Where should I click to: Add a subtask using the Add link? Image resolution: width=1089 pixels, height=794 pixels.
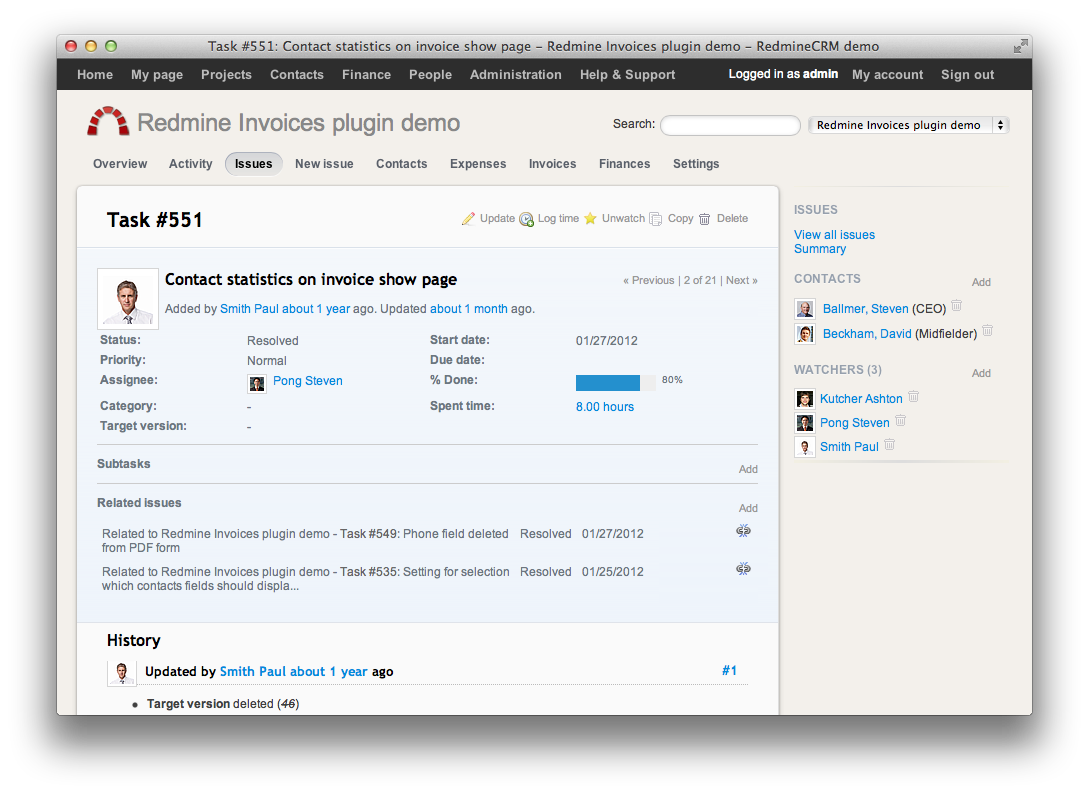tap(748, 469)
